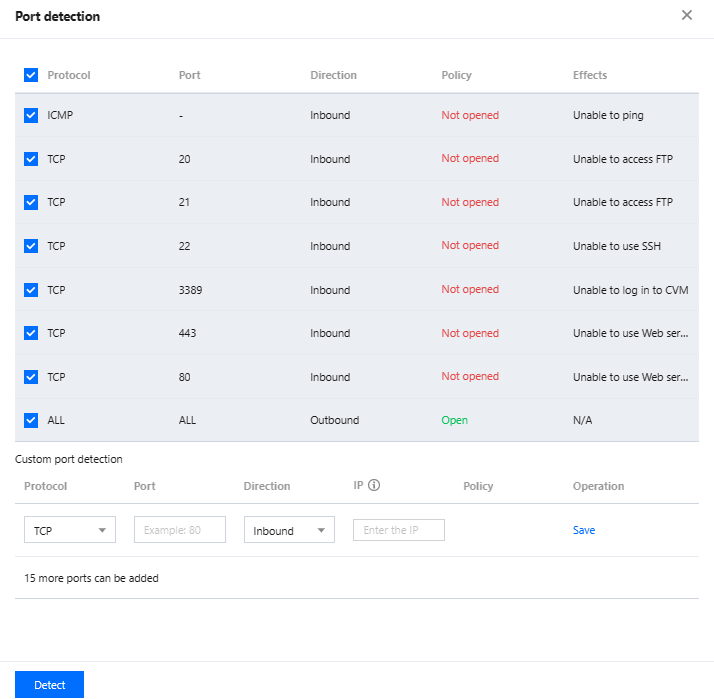Viewport: 714px width, 699px height.
Task: Uncheck the TCP port 20 checkbox
Action: tap(31, 159)
